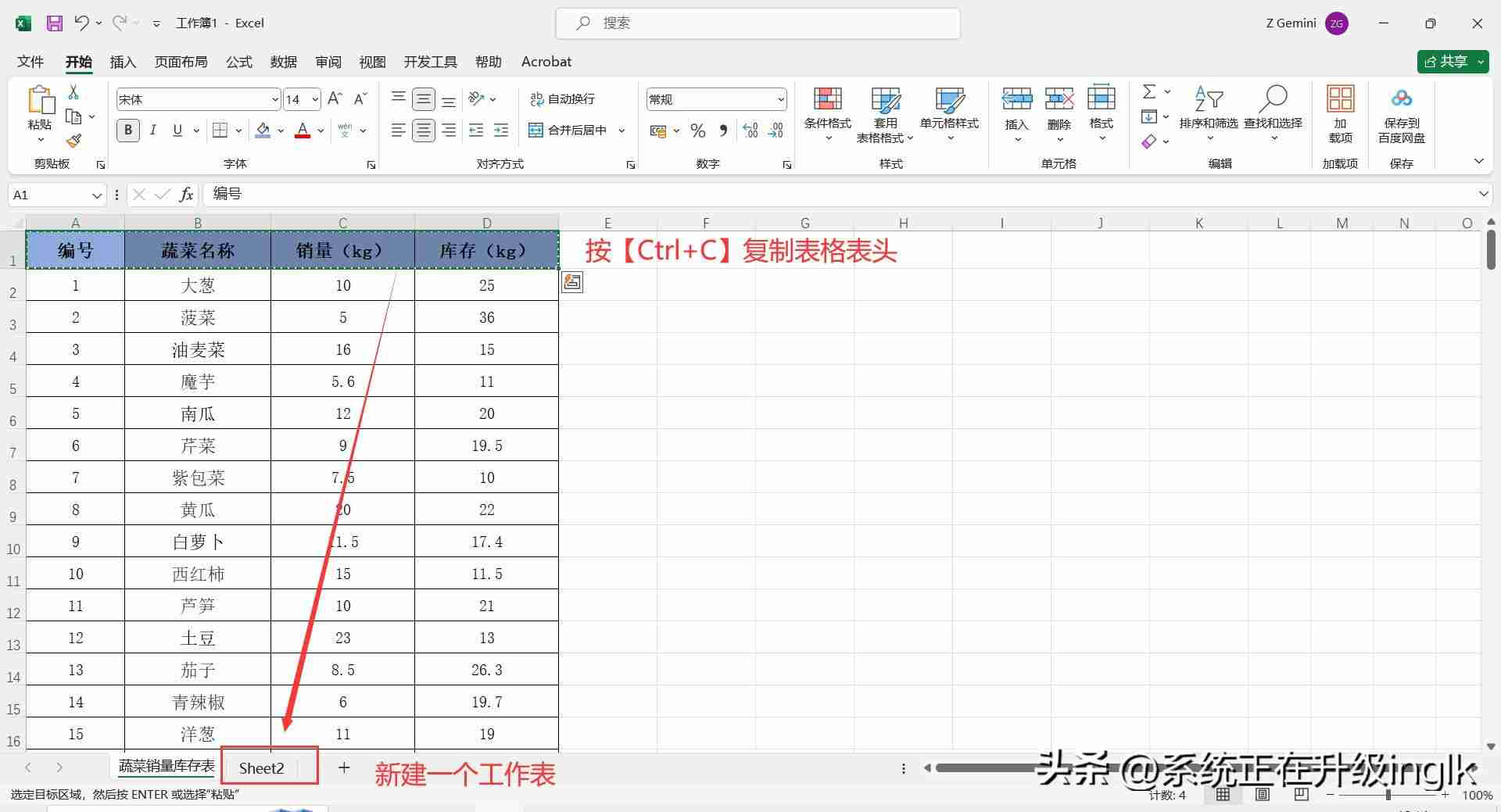
Task: Decrease font size with the smaller A icon
Action: click(360, 98)
